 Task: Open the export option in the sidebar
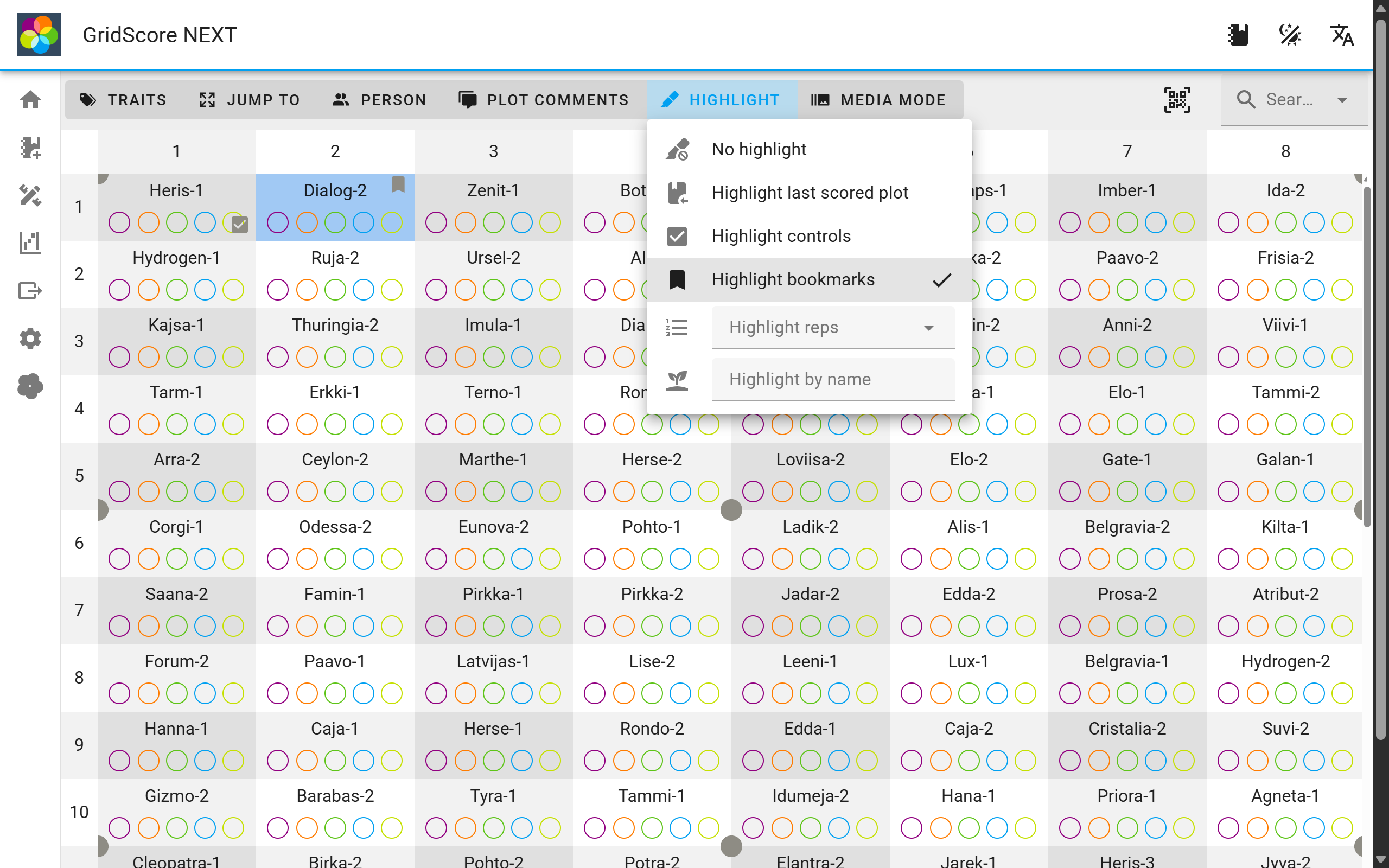point(29,290)
